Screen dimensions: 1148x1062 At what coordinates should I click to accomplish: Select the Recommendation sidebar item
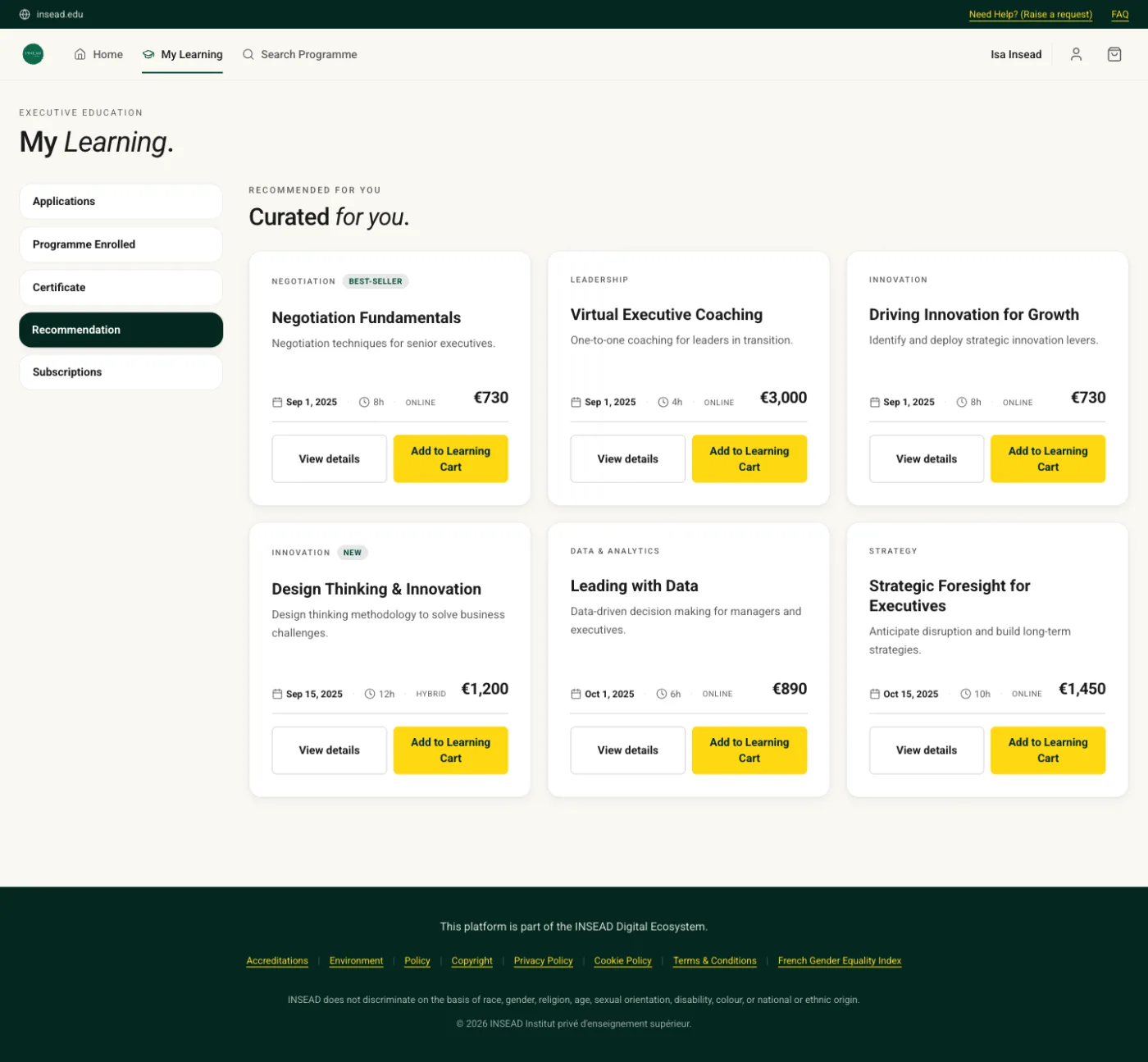121,330
